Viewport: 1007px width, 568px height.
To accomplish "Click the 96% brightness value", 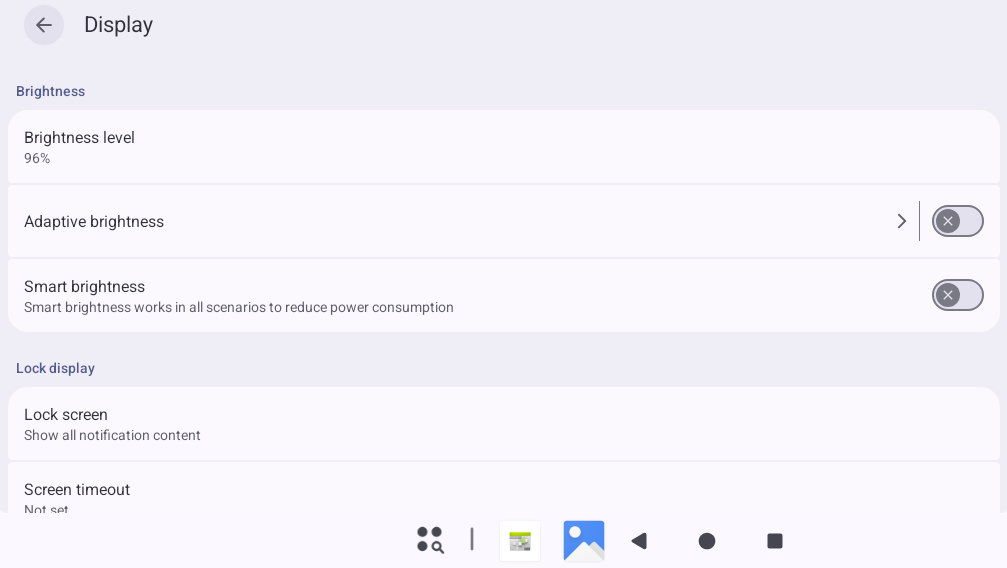I will pos(37,158).
